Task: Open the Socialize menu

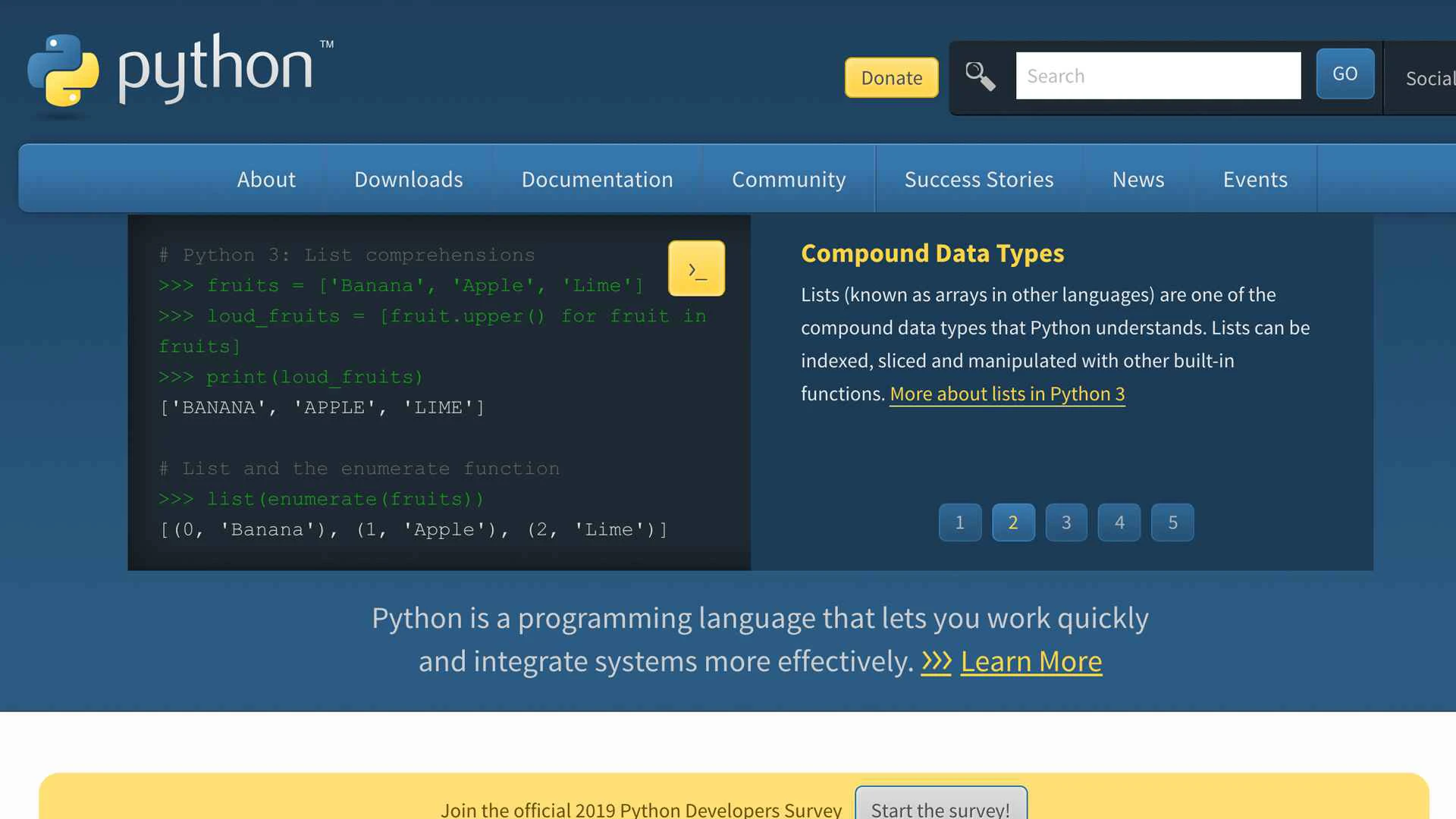Action: click(x=1429, y=78)
